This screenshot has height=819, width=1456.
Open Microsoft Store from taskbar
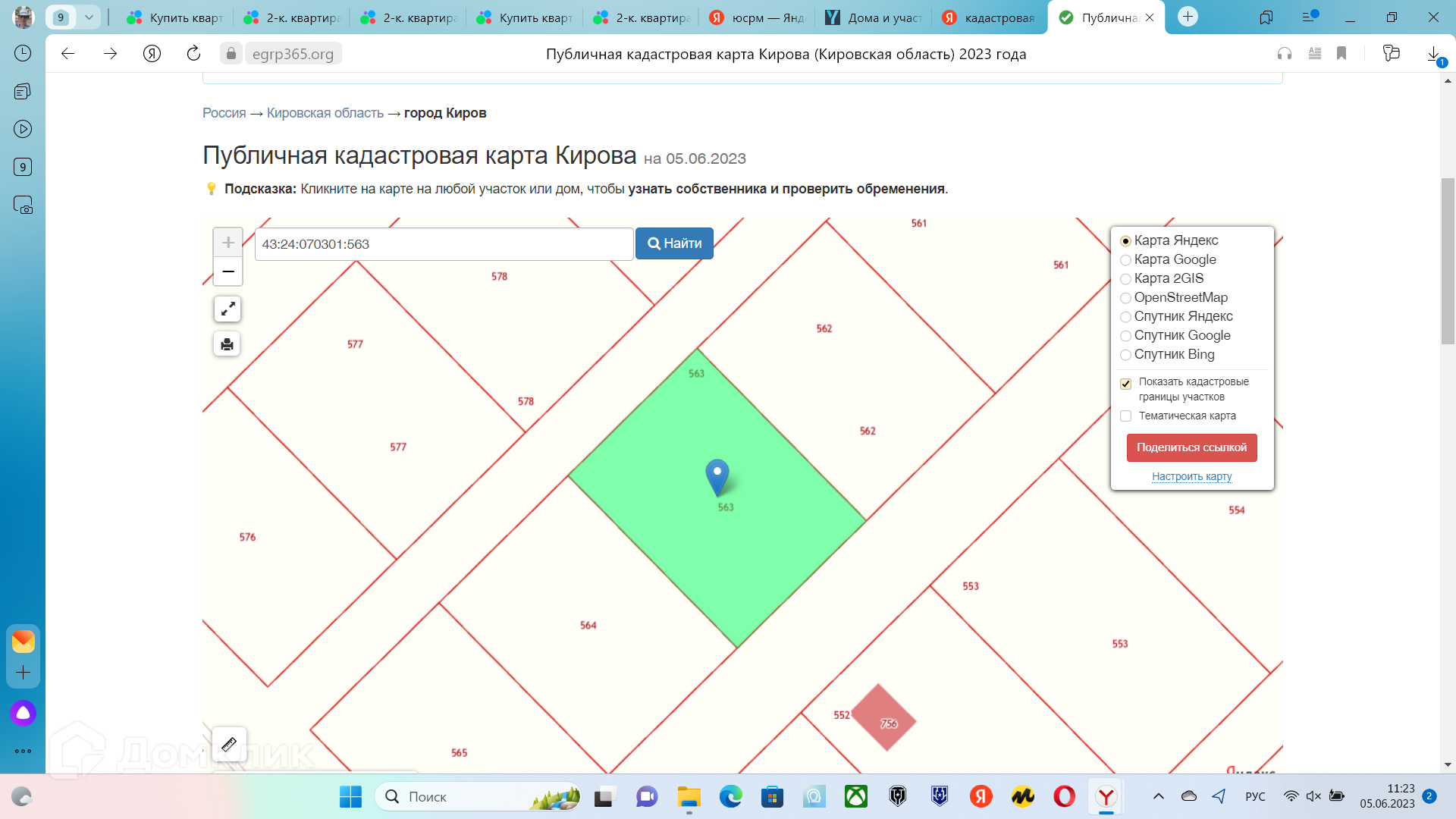(772, 797)
